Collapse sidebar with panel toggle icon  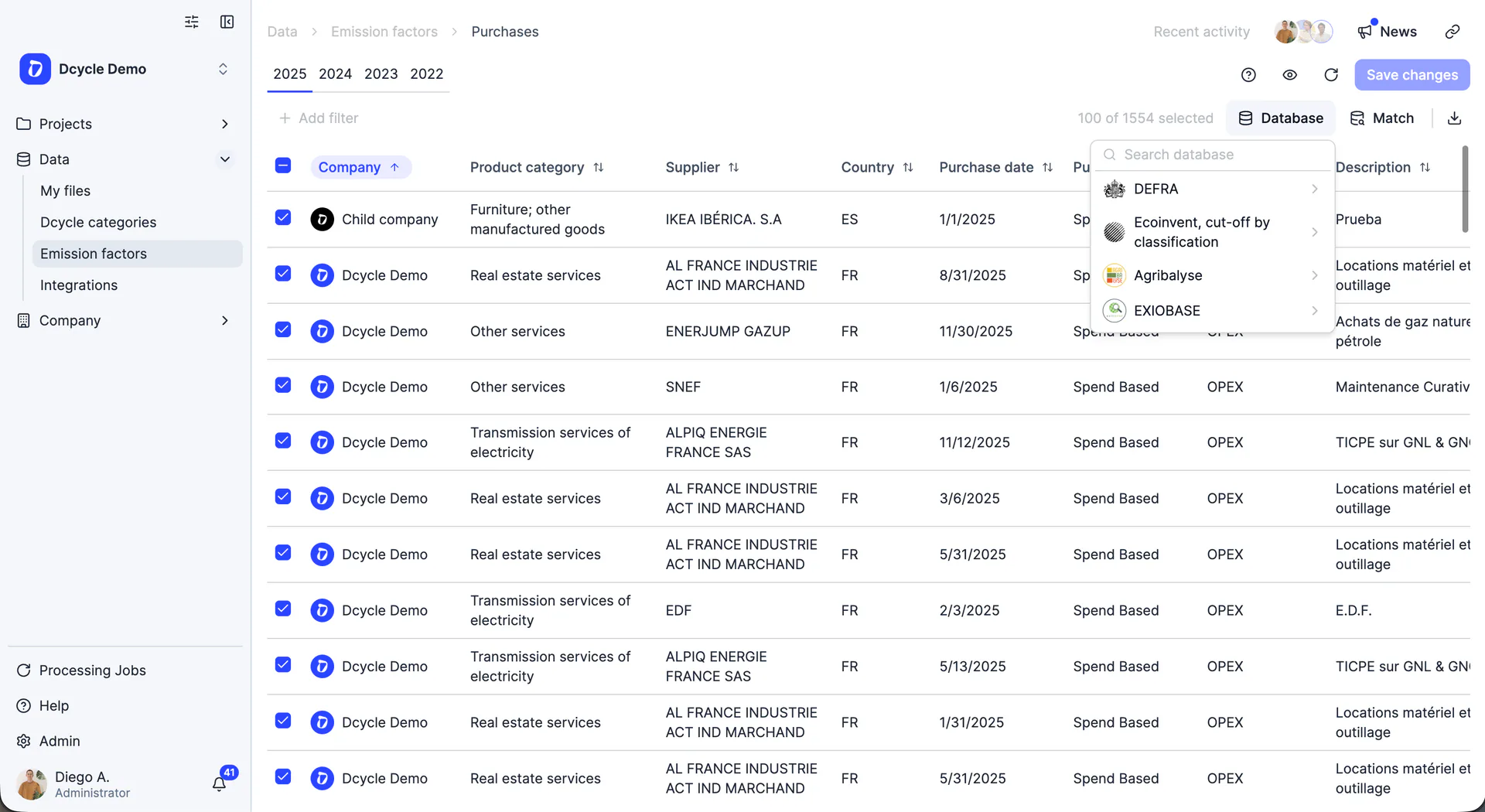pos(227,22)
